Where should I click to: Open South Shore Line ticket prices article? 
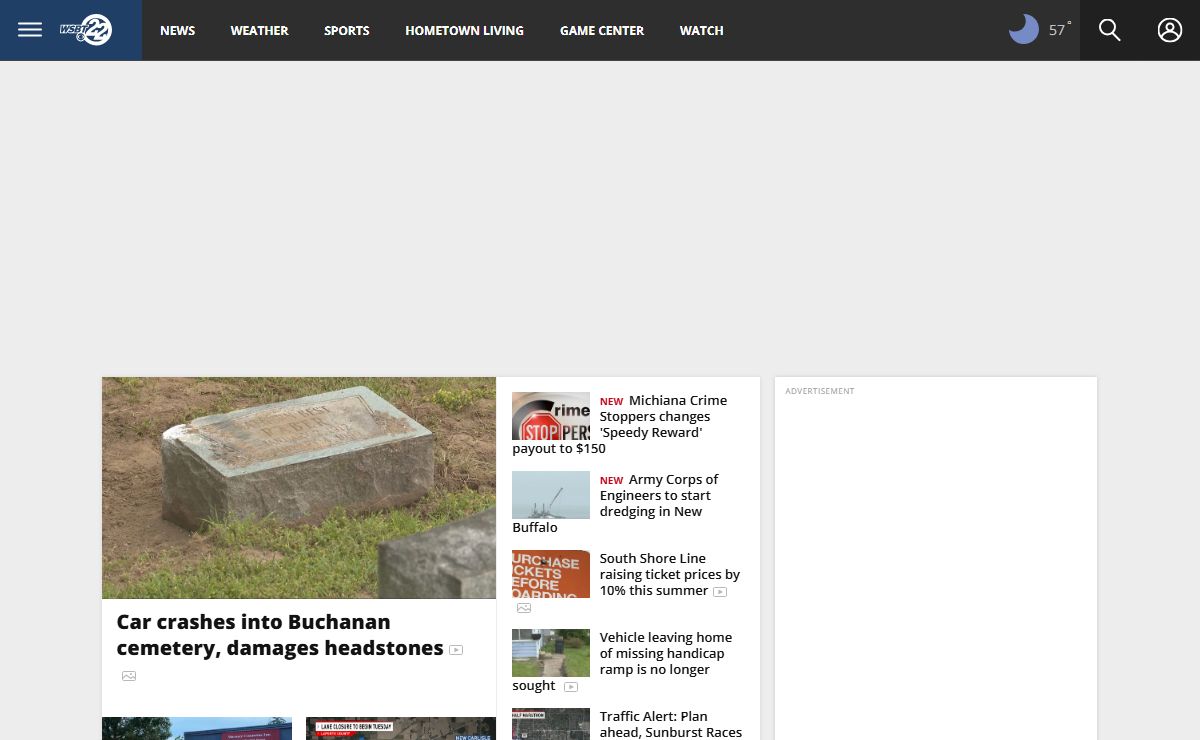click(x=669, y=574)
